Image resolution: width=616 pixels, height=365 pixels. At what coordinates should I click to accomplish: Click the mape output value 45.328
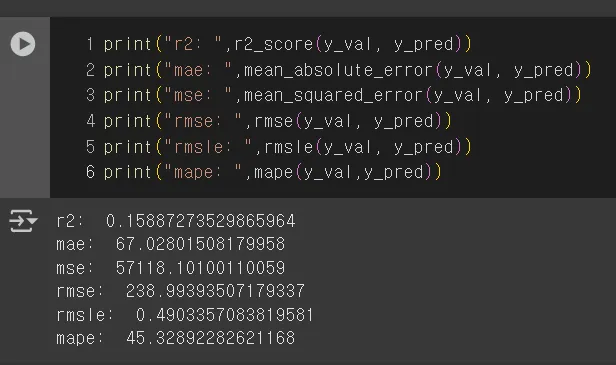coord(211,338)
